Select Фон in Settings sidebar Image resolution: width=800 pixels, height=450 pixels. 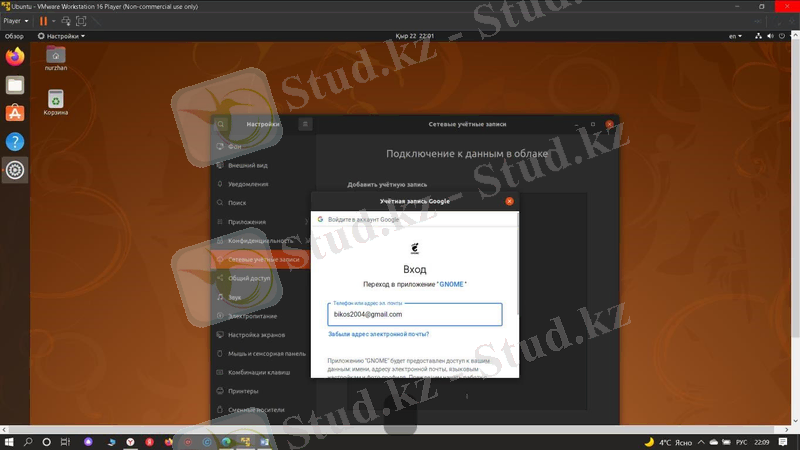click(x=261, y=146)
